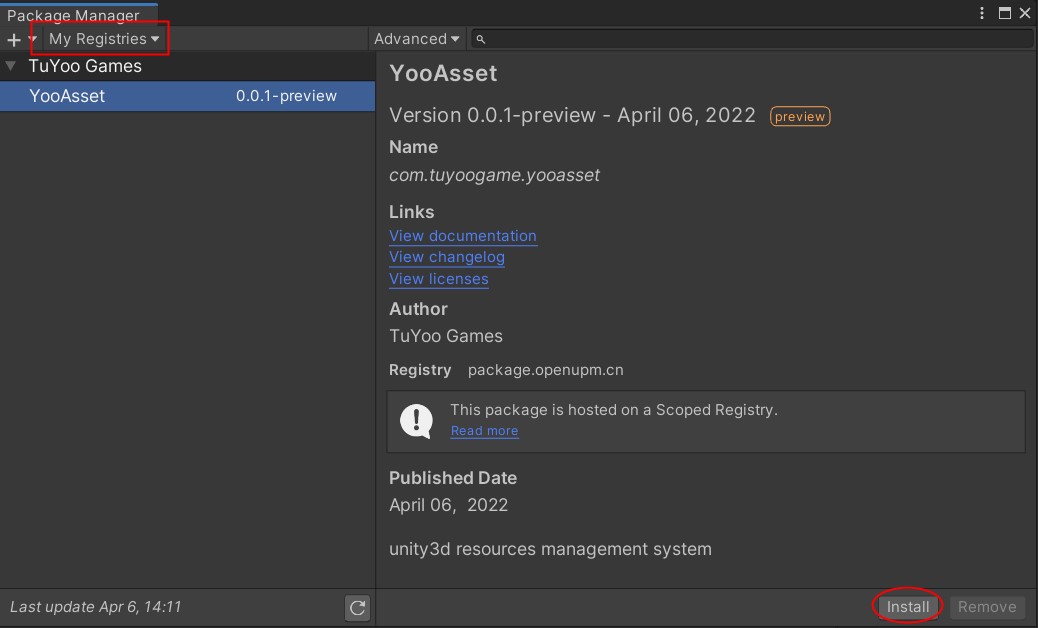This screenshot has width=1038, height=628.
Task: Open the View changelog link
Action: [447, 257]
